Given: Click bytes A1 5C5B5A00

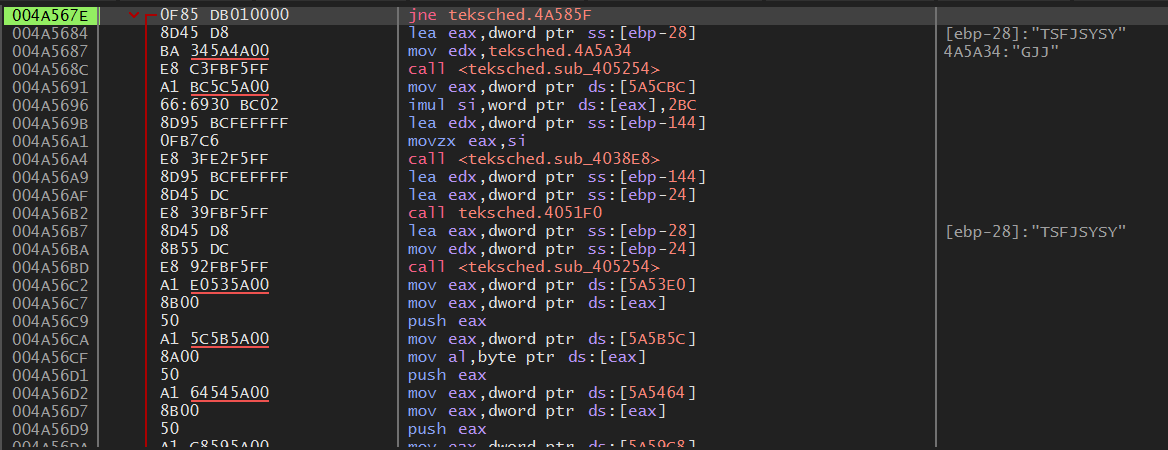Looking at the screenshot, I should click(215, 339).
